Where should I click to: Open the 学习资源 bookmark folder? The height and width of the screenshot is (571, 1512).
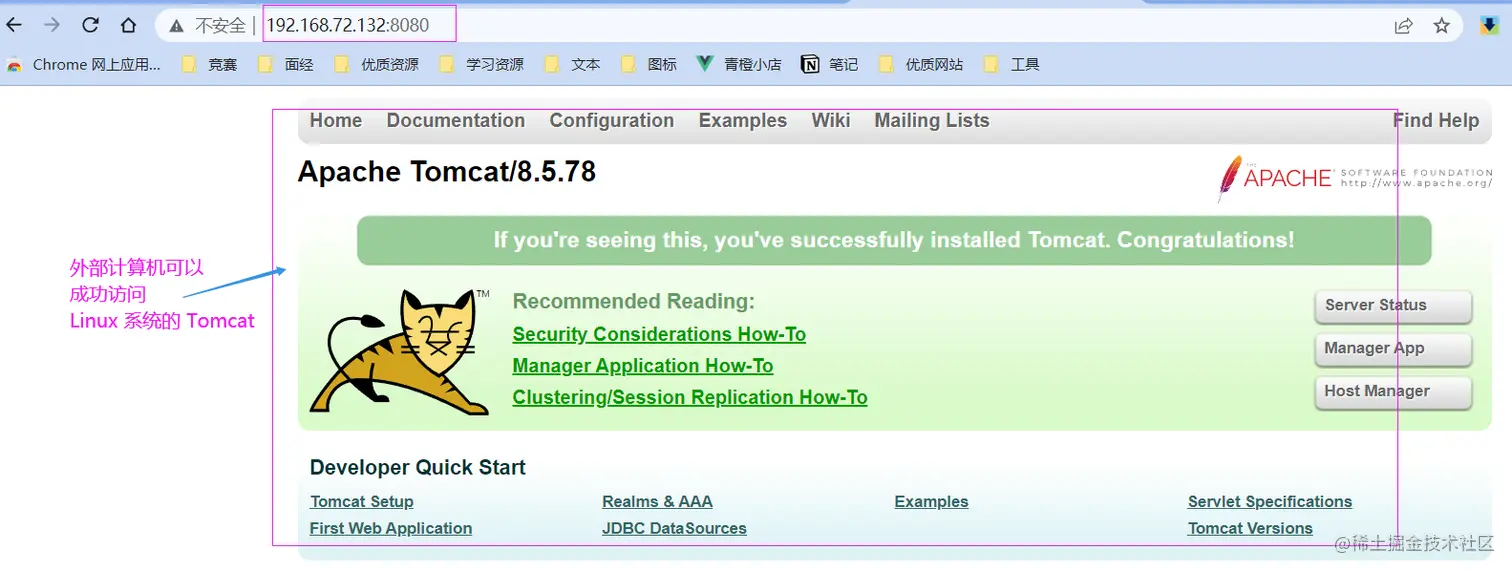pyautogui.click(x=482, y=65)
